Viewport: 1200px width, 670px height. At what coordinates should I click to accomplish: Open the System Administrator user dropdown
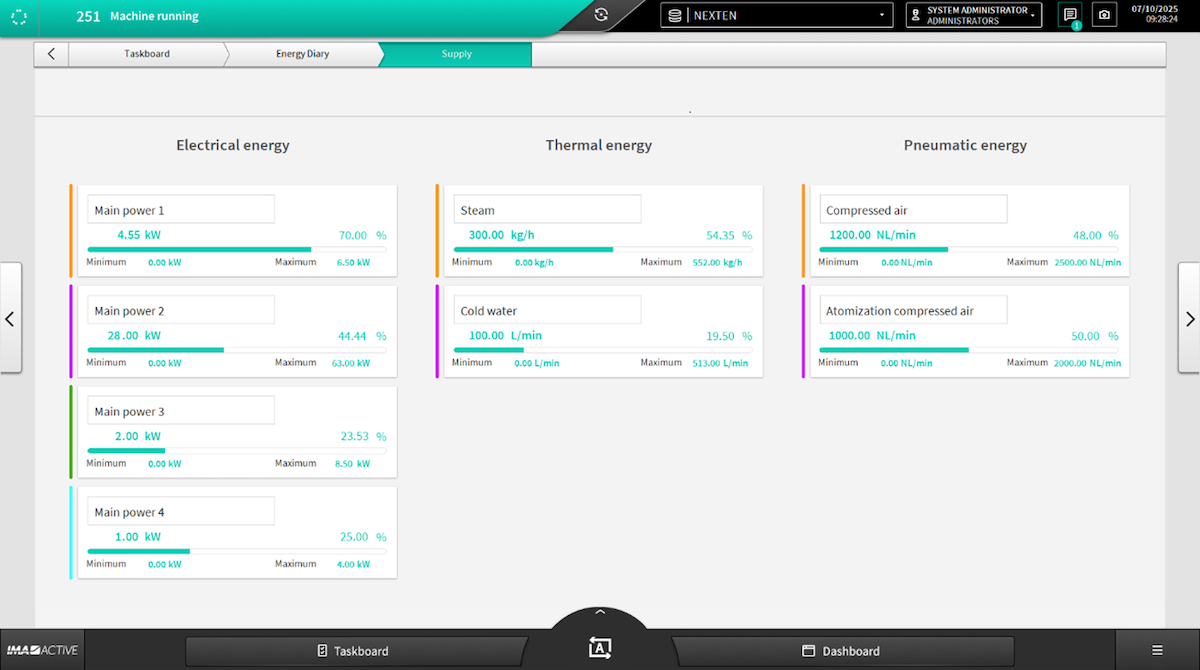[974, 15]
